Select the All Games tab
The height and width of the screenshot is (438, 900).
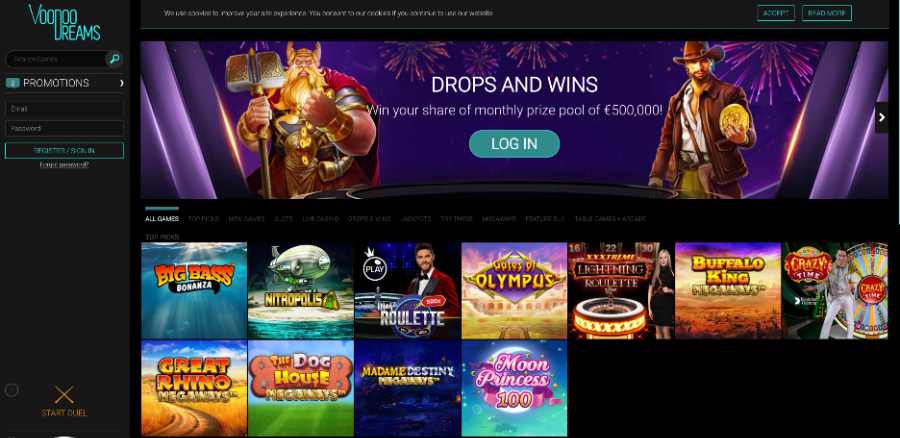click(x=162, y=219)
